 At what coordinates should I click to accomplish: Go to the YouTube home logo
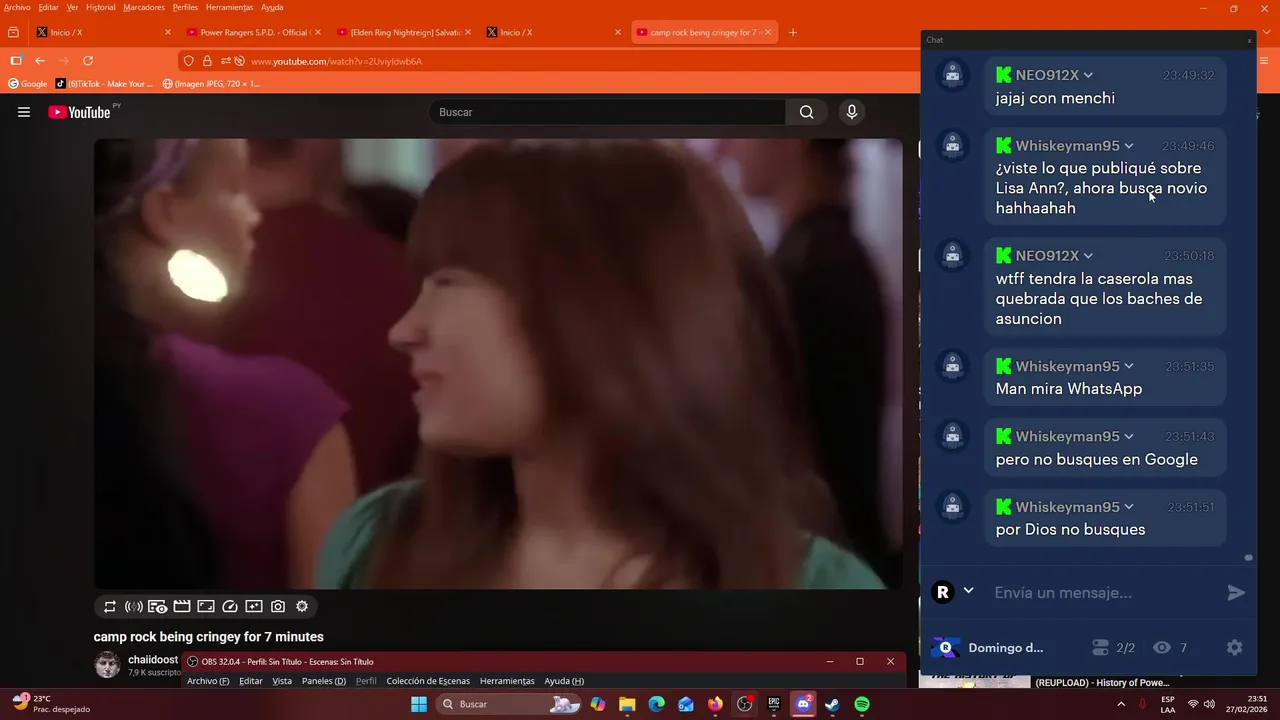click(x=79, y=112)
